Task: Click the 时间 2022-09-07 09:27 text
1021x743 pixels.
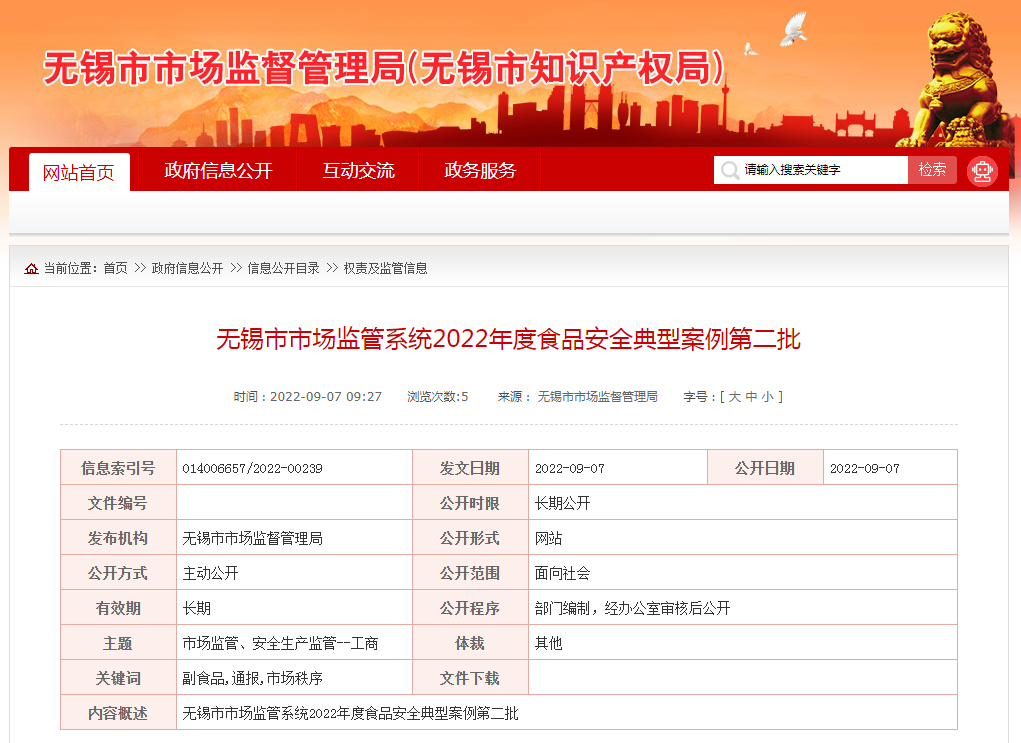Action: [x=308, y=397]
